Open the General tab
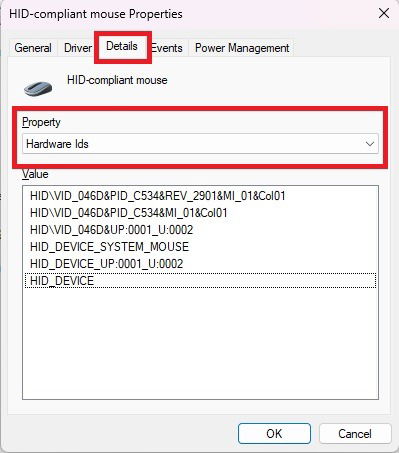The width and height of the screenshot is (399, 453). point(33,48)
